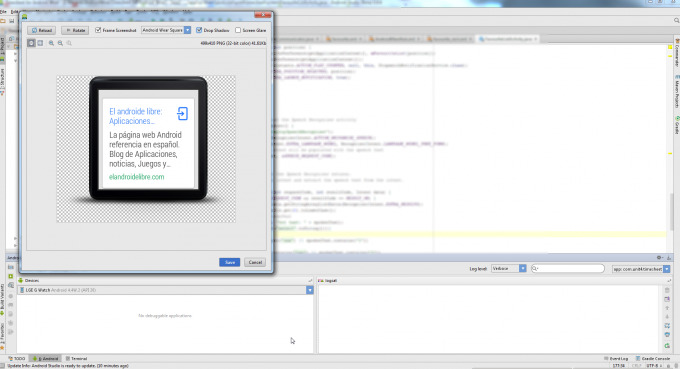Click the up arrow icon in logcat toolbar
Image resolution: width=680 pixels, height=369 pixels.
tap(667, 308)
